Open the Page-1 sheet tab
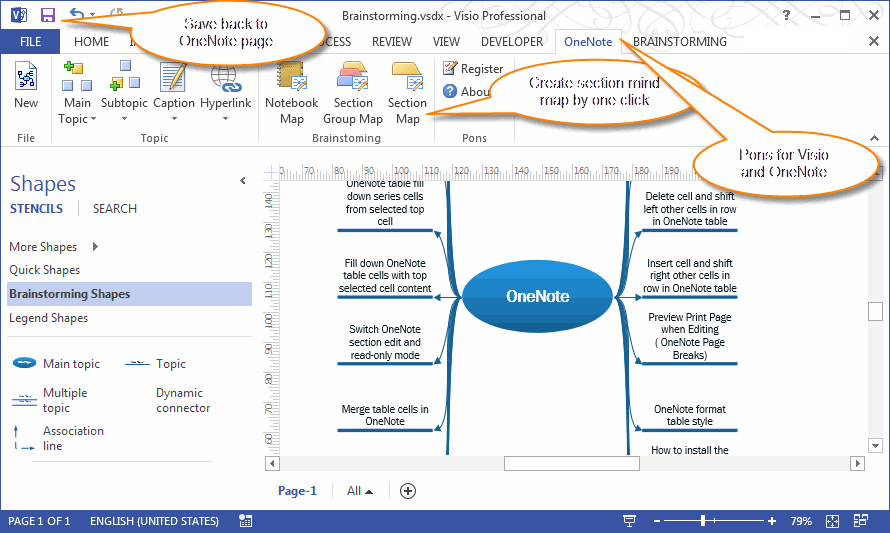Viewport: 890px width, 533px height. (x=297, y=491)
